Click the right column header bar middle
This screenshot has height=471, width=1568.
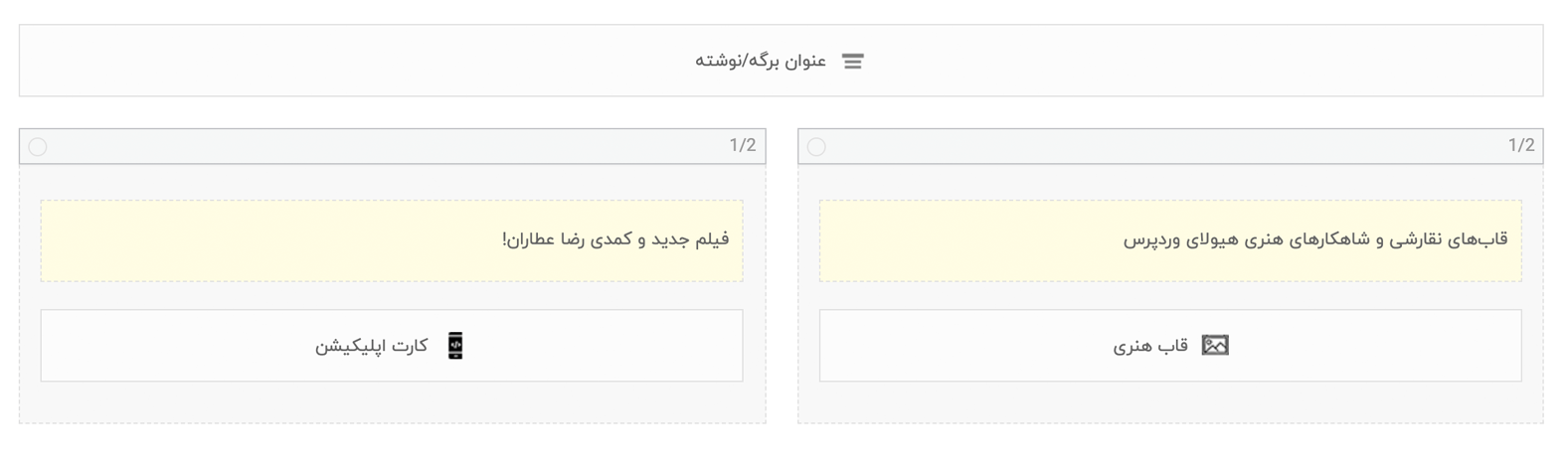pos(1170,146)
